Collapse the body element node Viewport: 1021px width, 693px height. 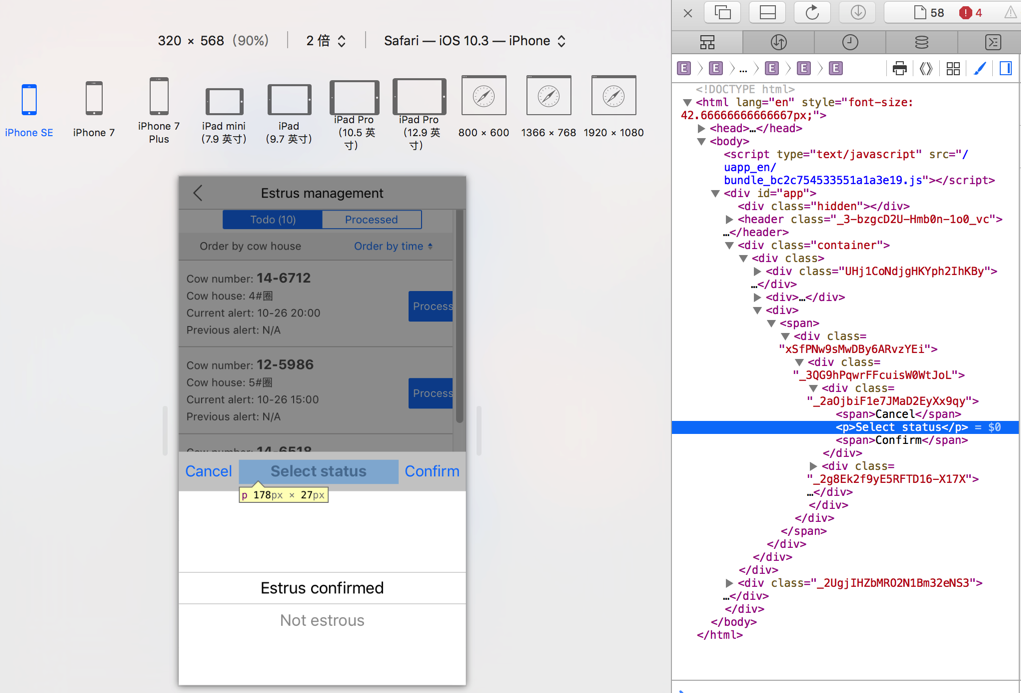(701, 141)
